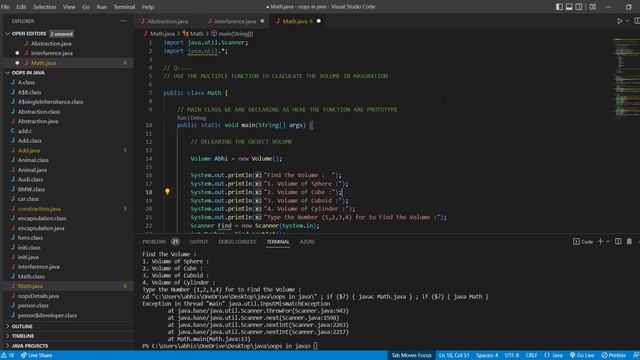Toggle bottom panel layout icon
This screenshot has height=360, width=640.
[569, 7]
